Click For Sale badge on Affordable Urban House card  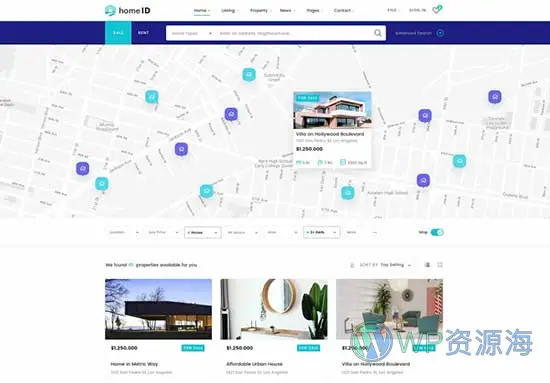coord(308,348)
